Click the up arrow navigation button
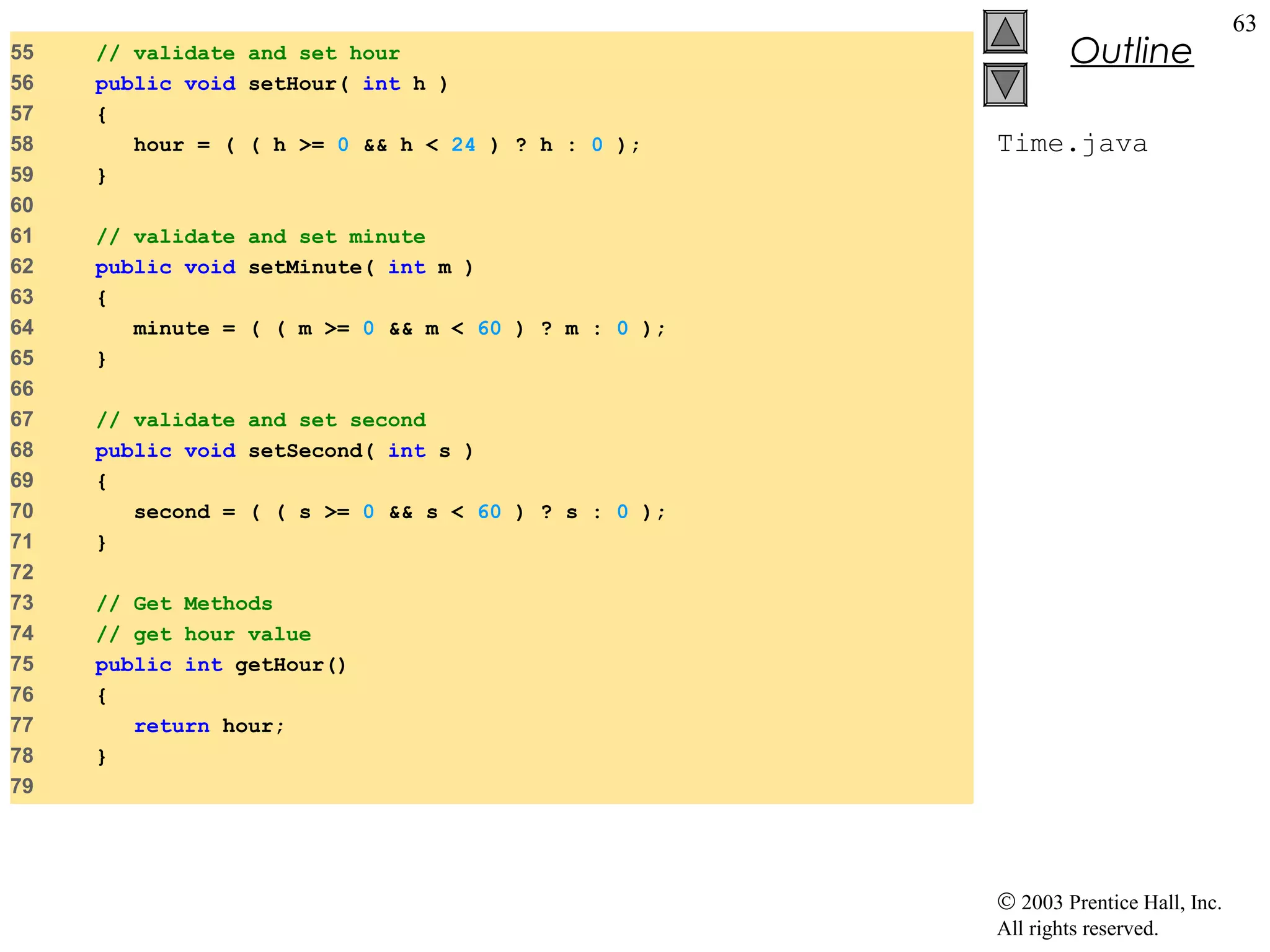The image size is (1270, 952). tap(1005, 32)
